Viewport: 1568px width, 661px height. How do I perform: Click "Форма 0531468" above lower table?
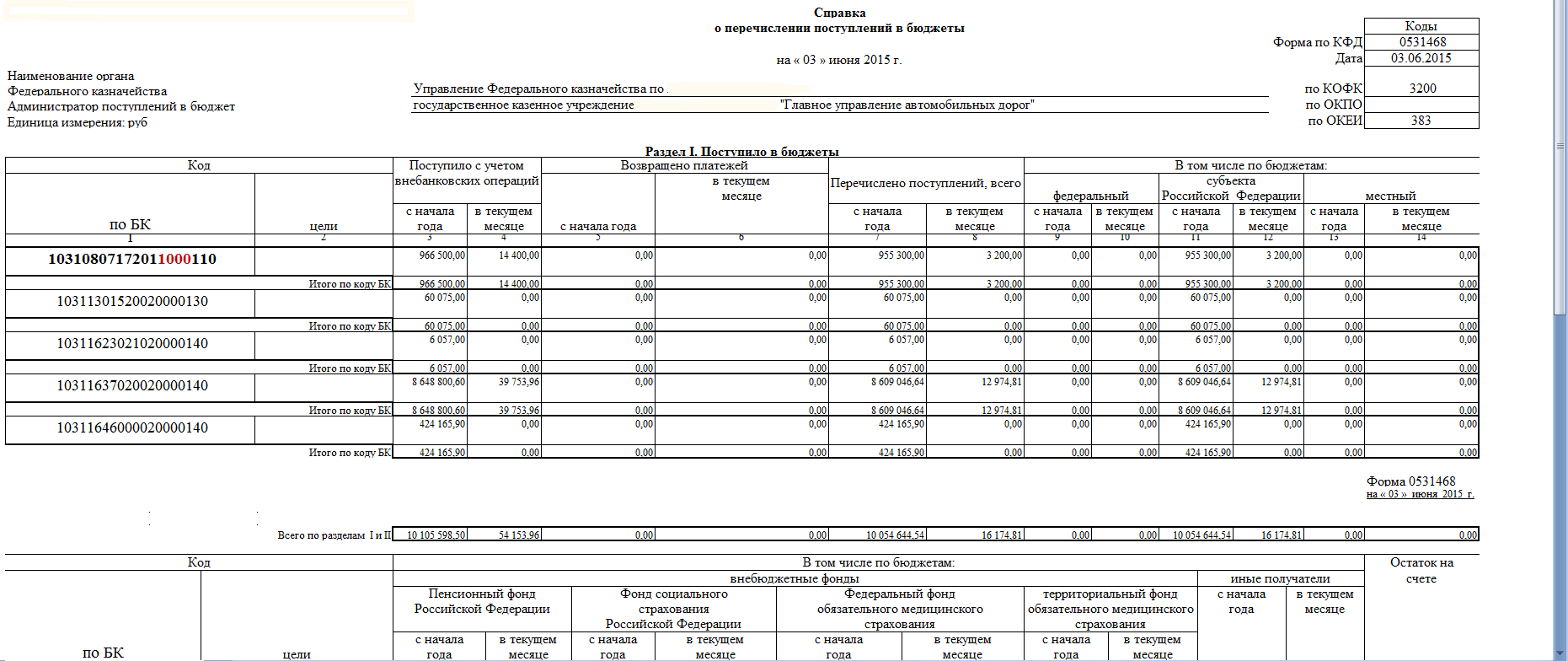pos(1411,481)
